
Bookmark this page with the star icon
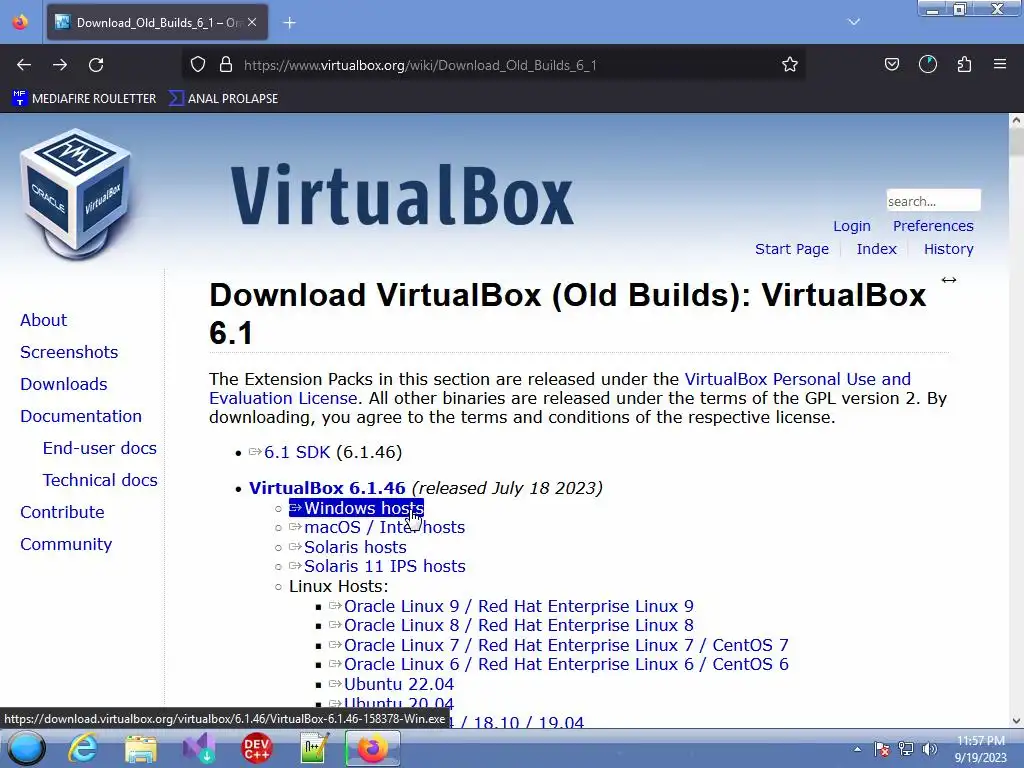790,65
